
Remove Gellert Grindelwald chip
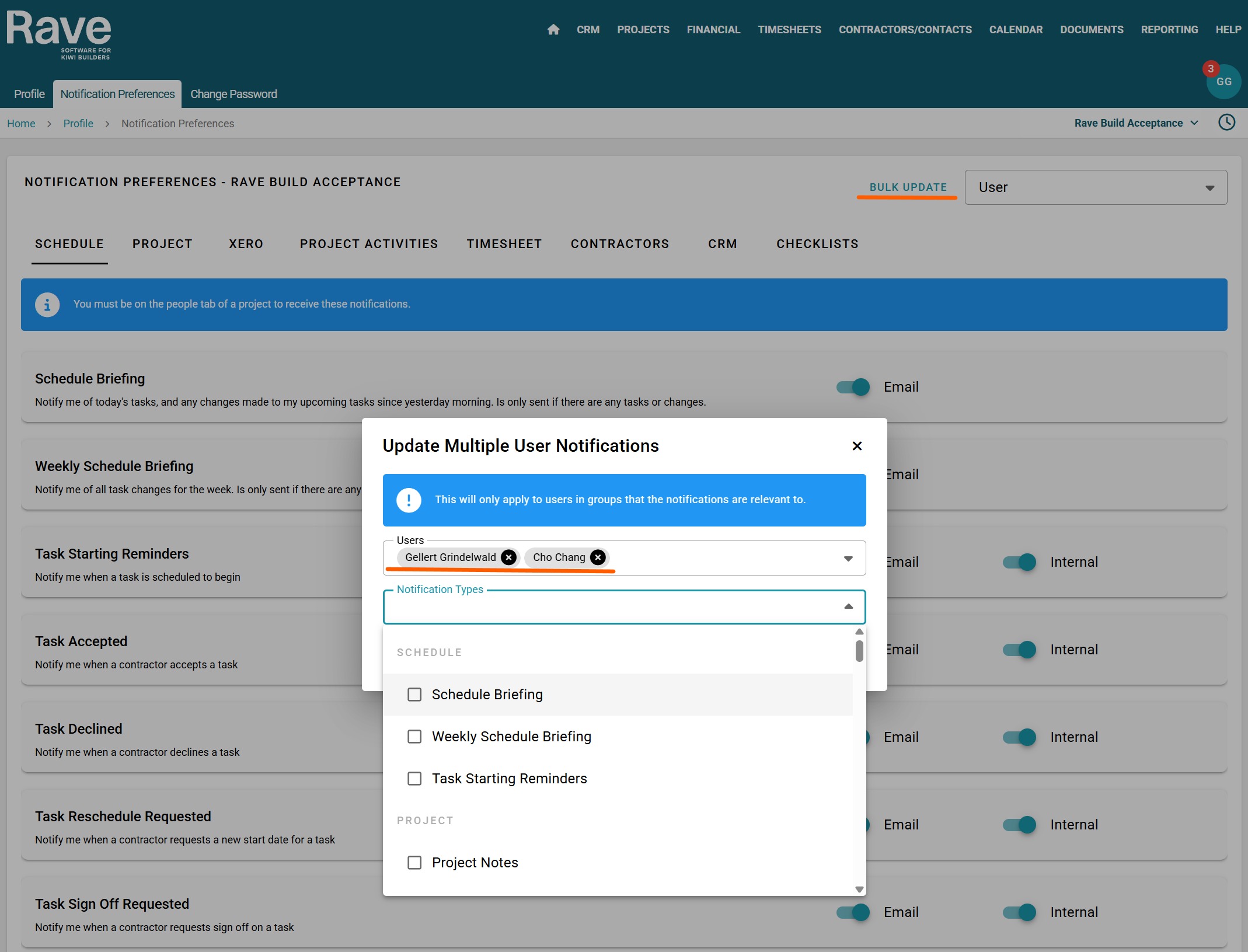coord(509,557)
